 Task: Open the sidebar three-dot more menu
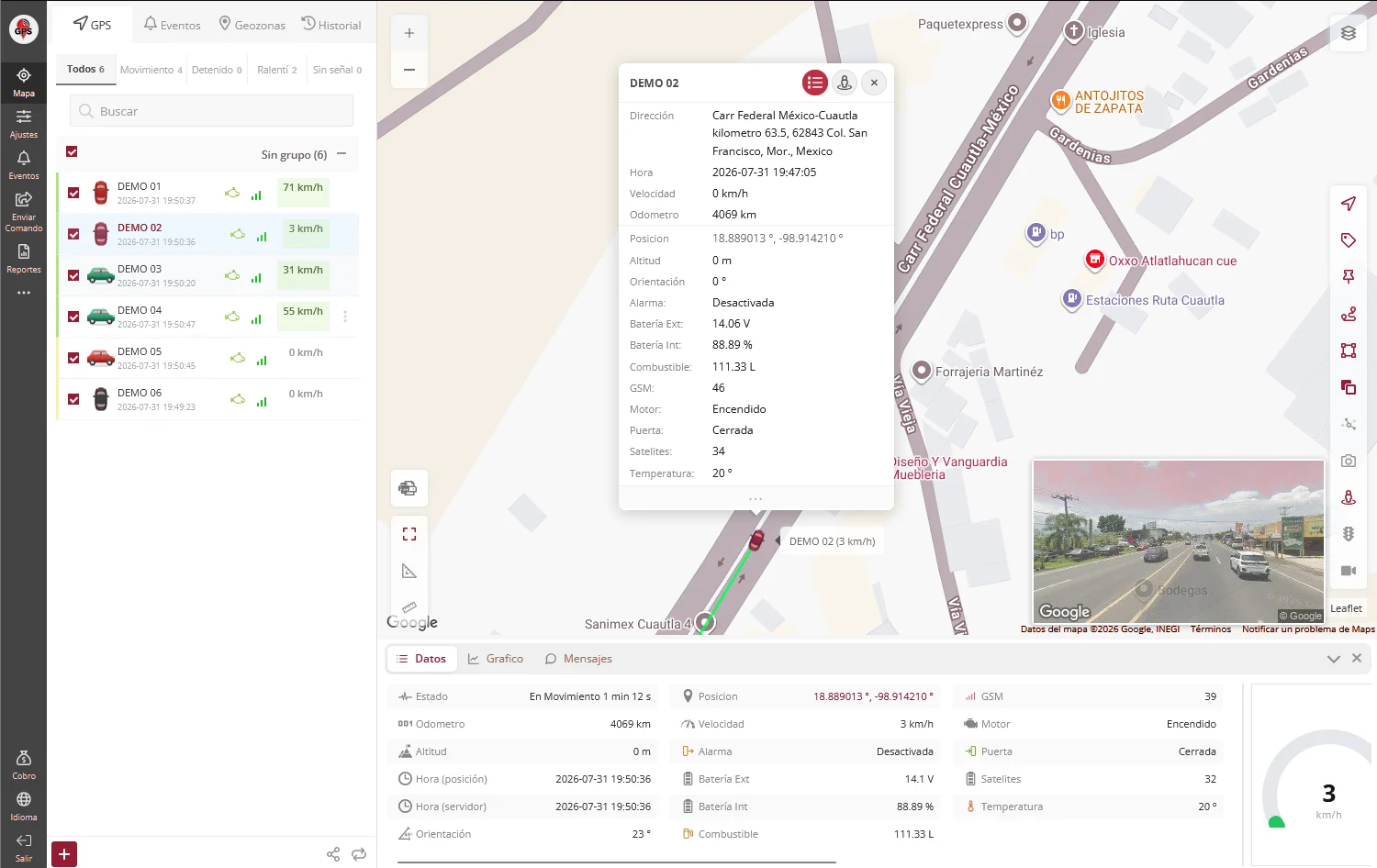pyautogui.click(x=24, y=293)
